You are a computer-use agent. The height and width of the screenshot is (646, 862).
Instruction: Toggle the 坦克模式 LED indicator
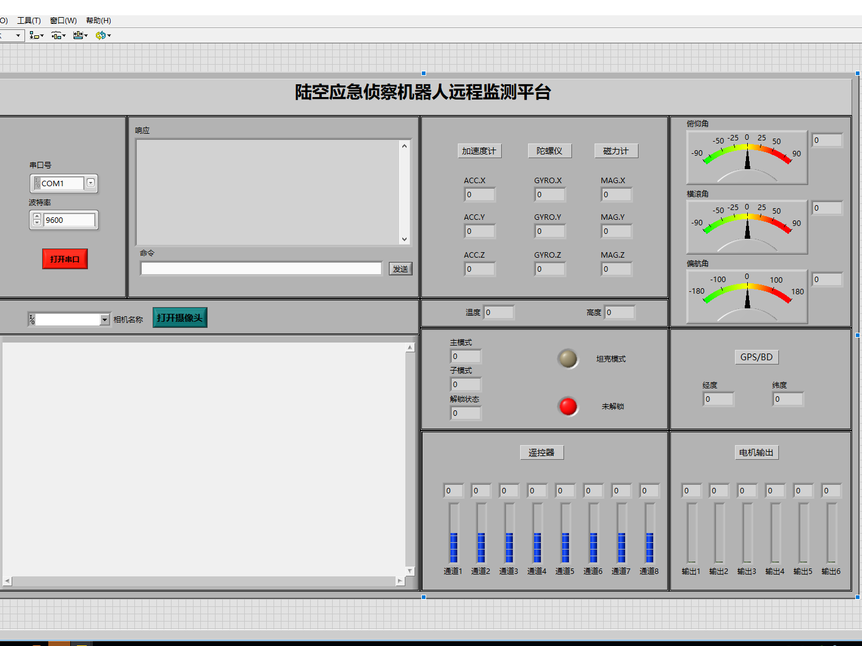pyautogui.click(x=567, y=358)
